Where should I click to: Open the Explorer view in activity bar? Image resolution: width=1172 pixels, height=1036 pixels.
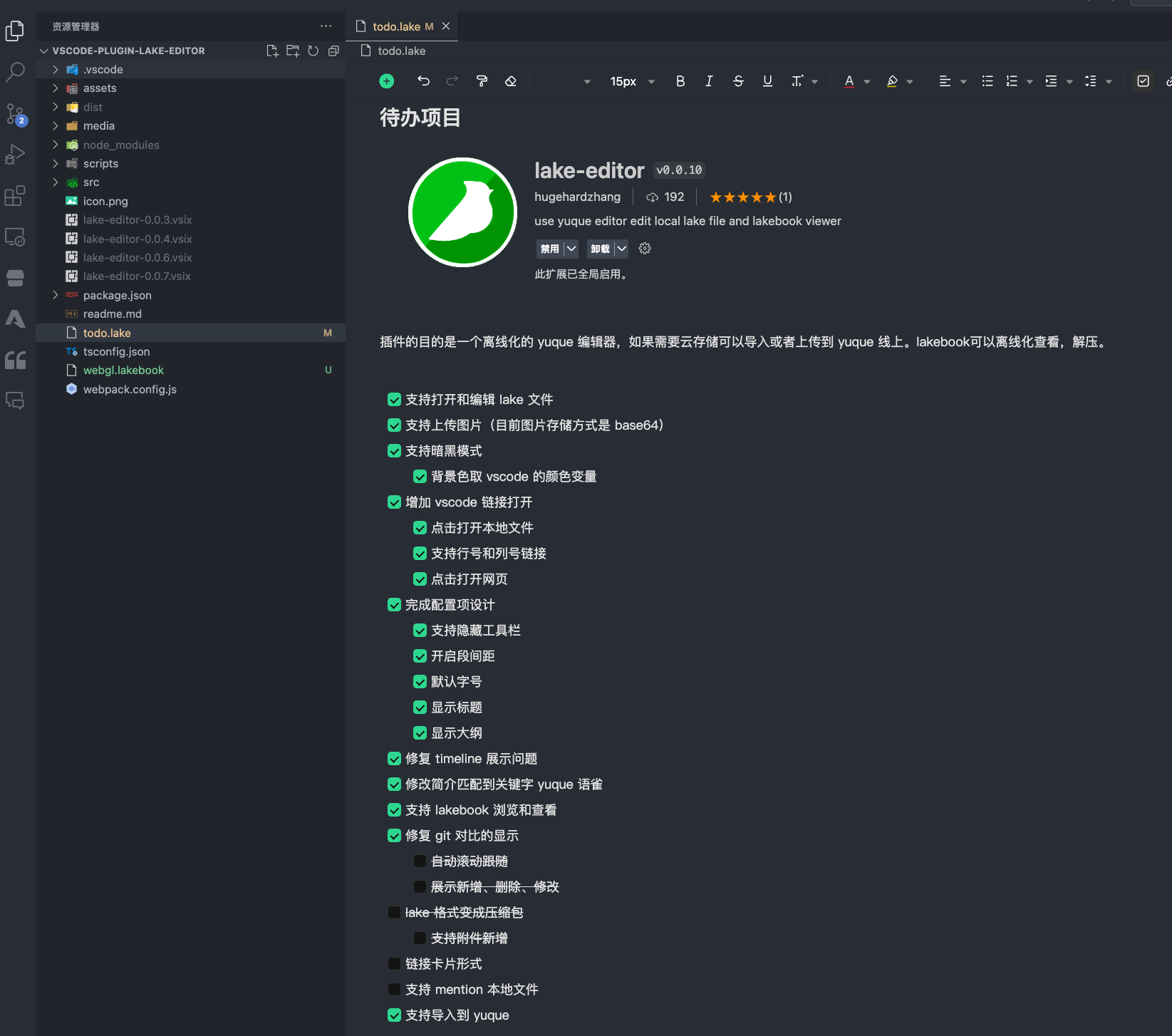tap(15, 30)
